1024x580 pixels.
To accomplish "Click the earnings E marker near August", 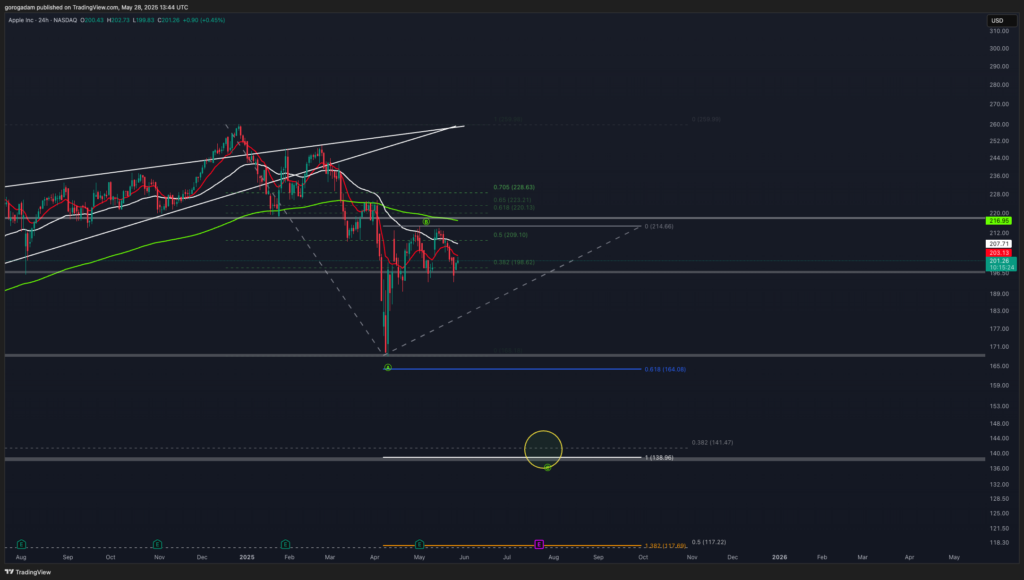I will [x=21, y=544].
